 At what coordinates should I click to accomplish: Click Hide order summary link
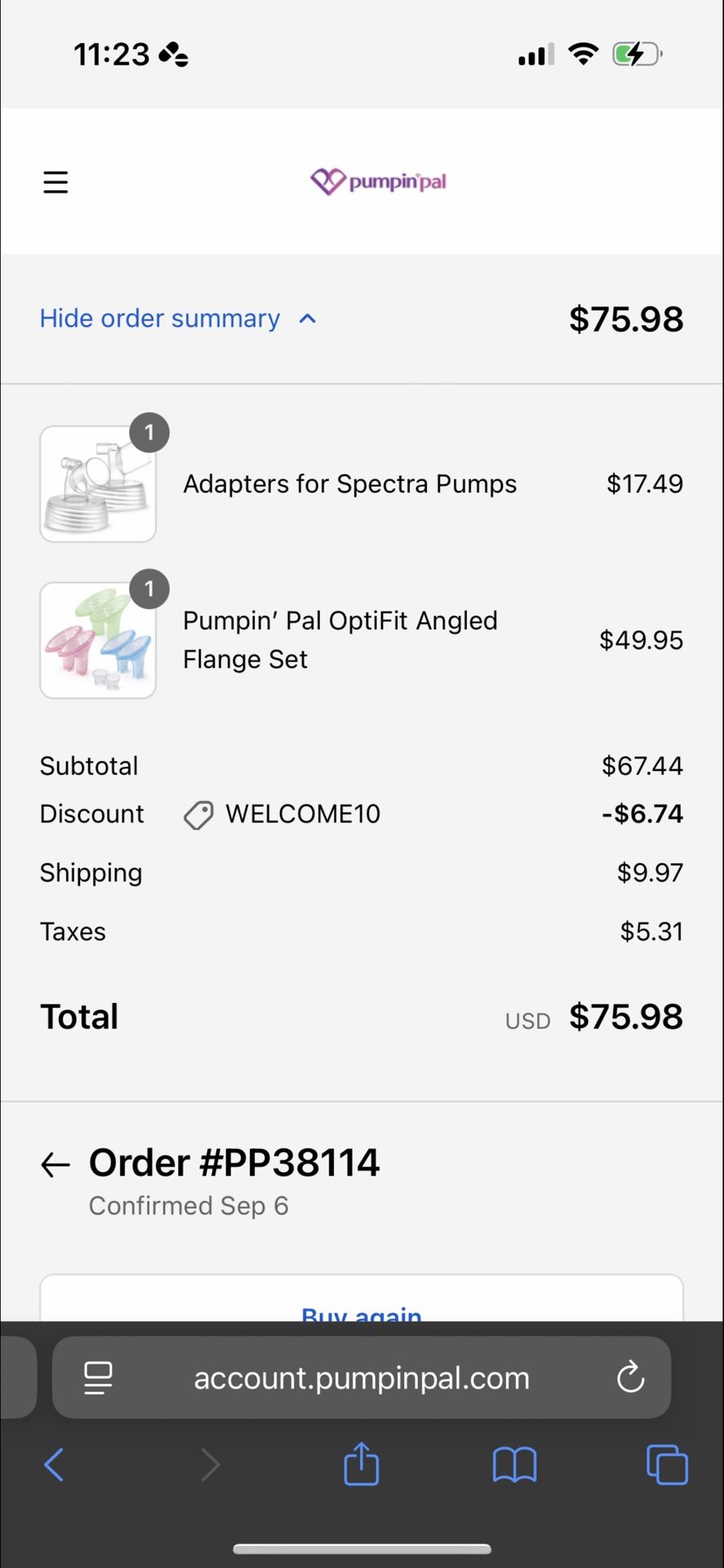160,318
